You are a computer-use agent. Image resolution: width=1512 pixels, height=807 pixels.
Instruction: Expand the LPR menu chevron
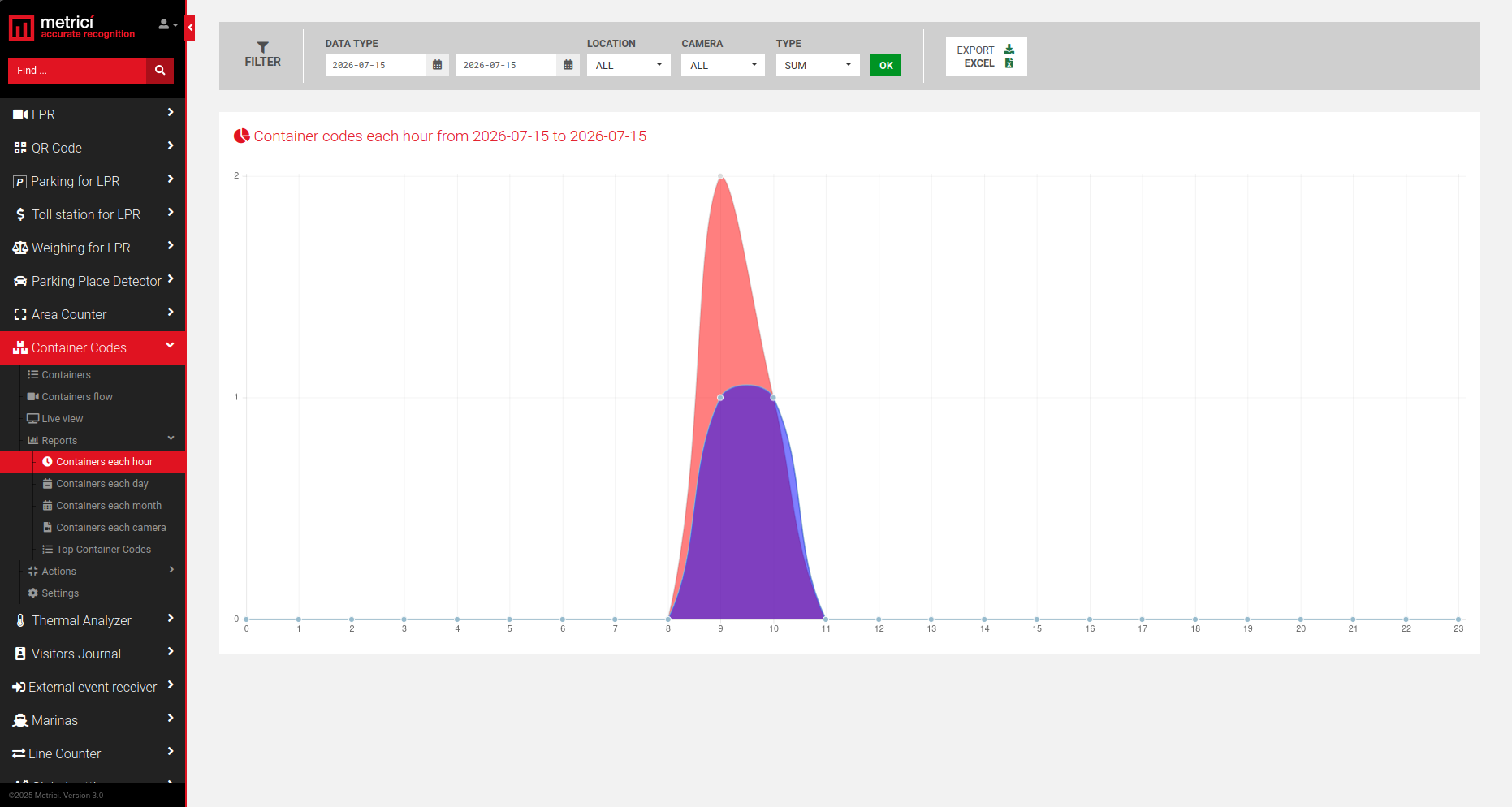tap(171, 113)
